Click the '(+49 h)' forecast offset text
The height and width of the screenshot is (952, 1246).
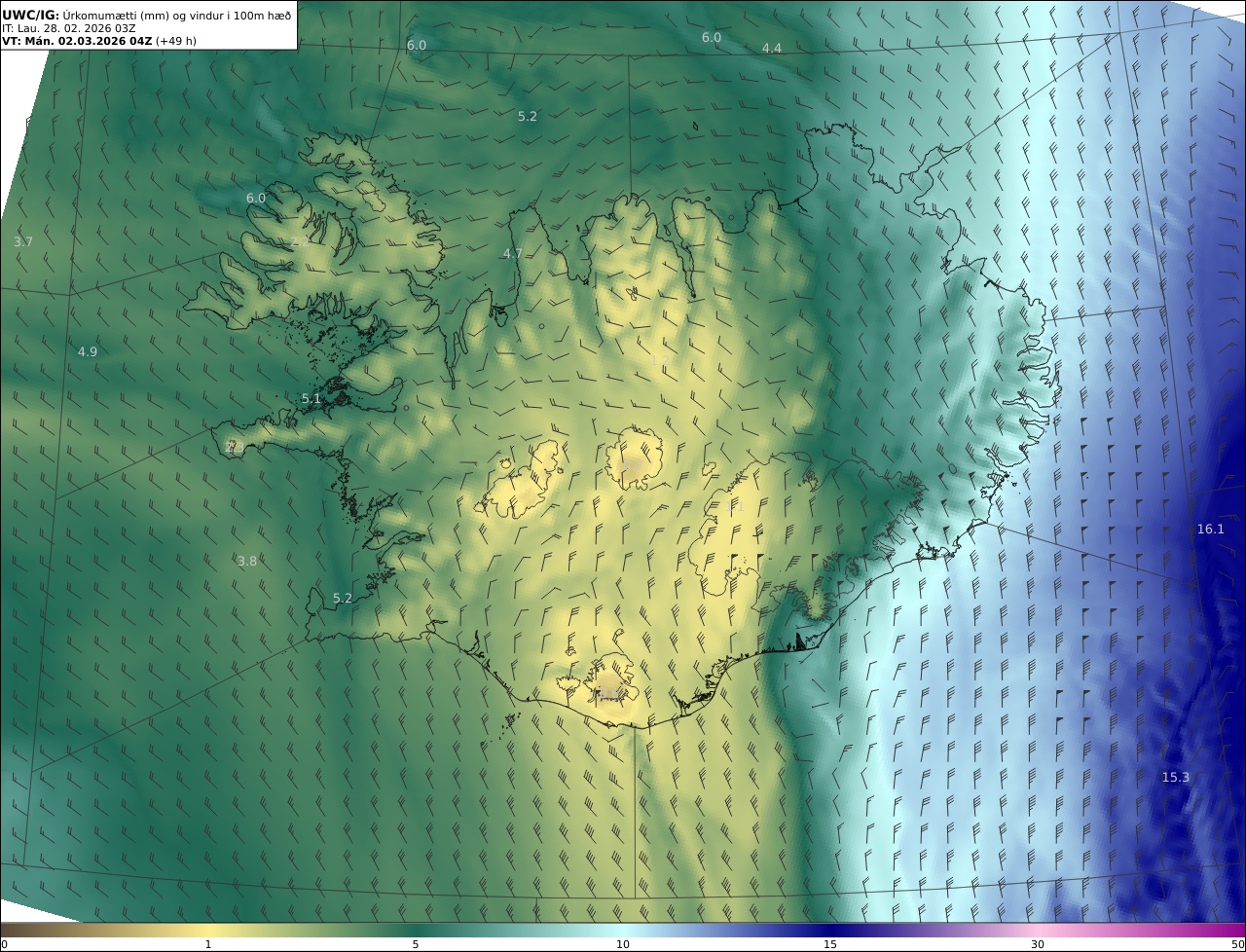point(176,41)
